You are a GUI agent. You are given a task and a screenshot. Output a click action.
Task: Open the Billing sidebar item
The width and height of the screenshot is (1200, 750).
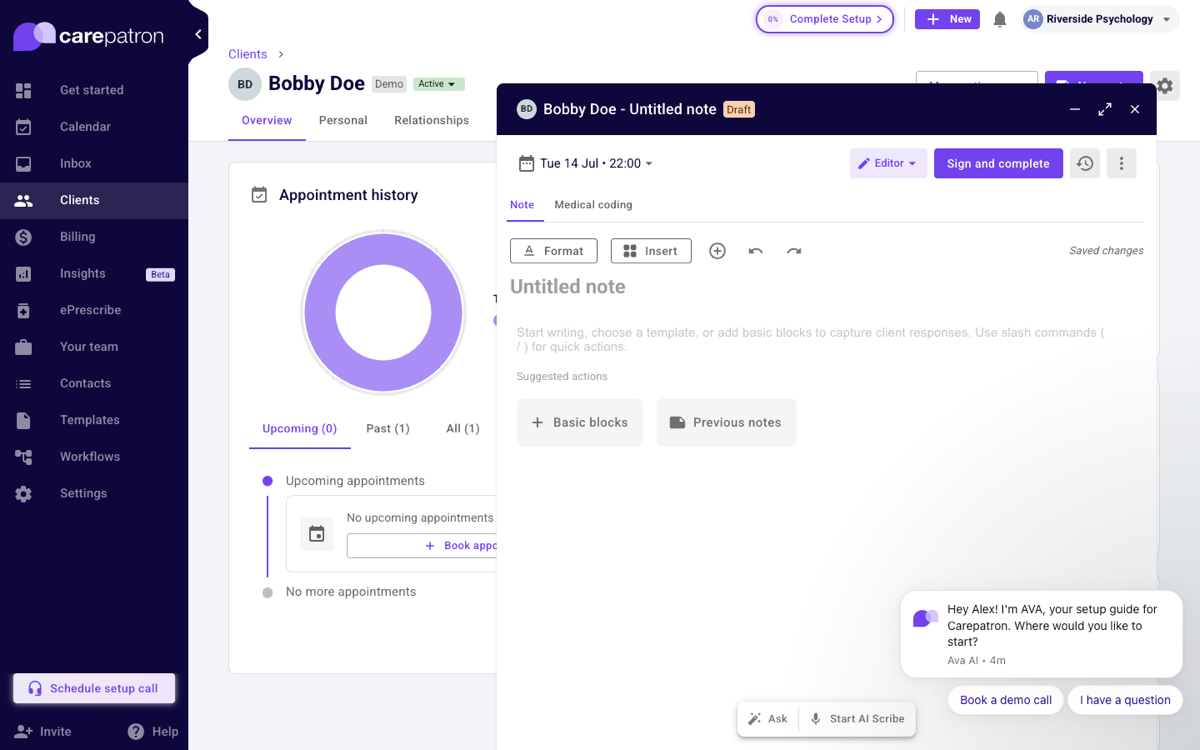(94, 237)
